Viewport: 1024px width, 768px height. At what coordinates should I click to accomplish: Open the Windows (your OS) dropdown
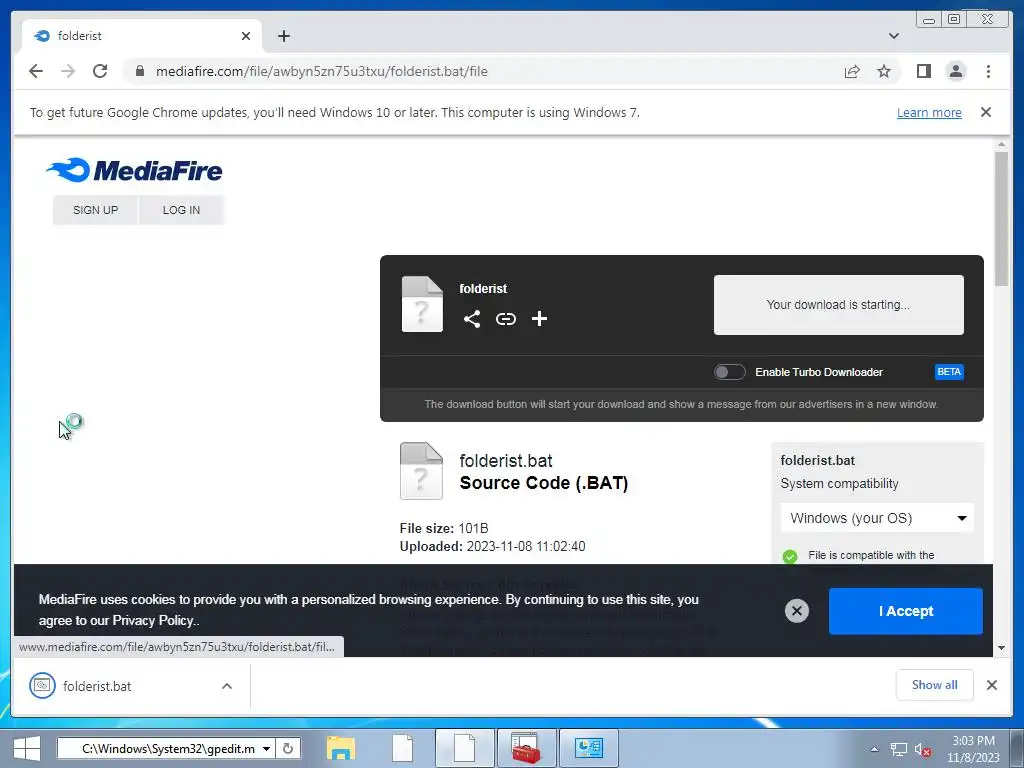877,518
